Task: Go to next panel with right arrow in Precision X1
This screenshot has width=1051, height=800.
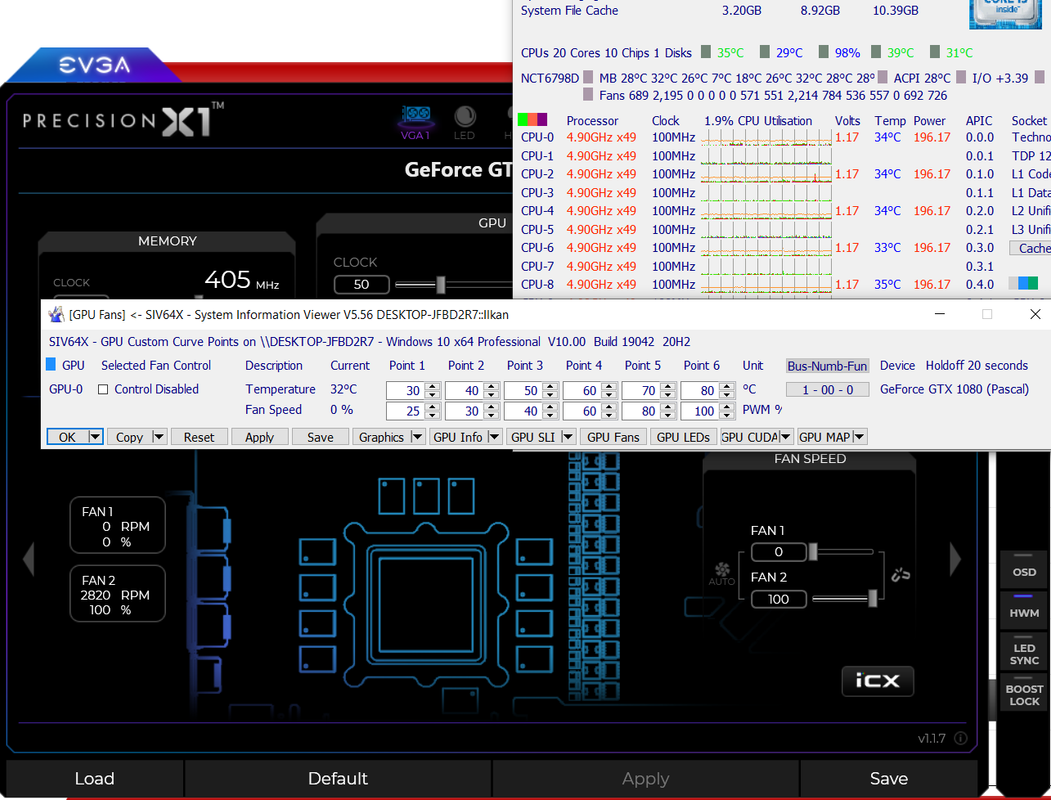Action: [955, 559]
